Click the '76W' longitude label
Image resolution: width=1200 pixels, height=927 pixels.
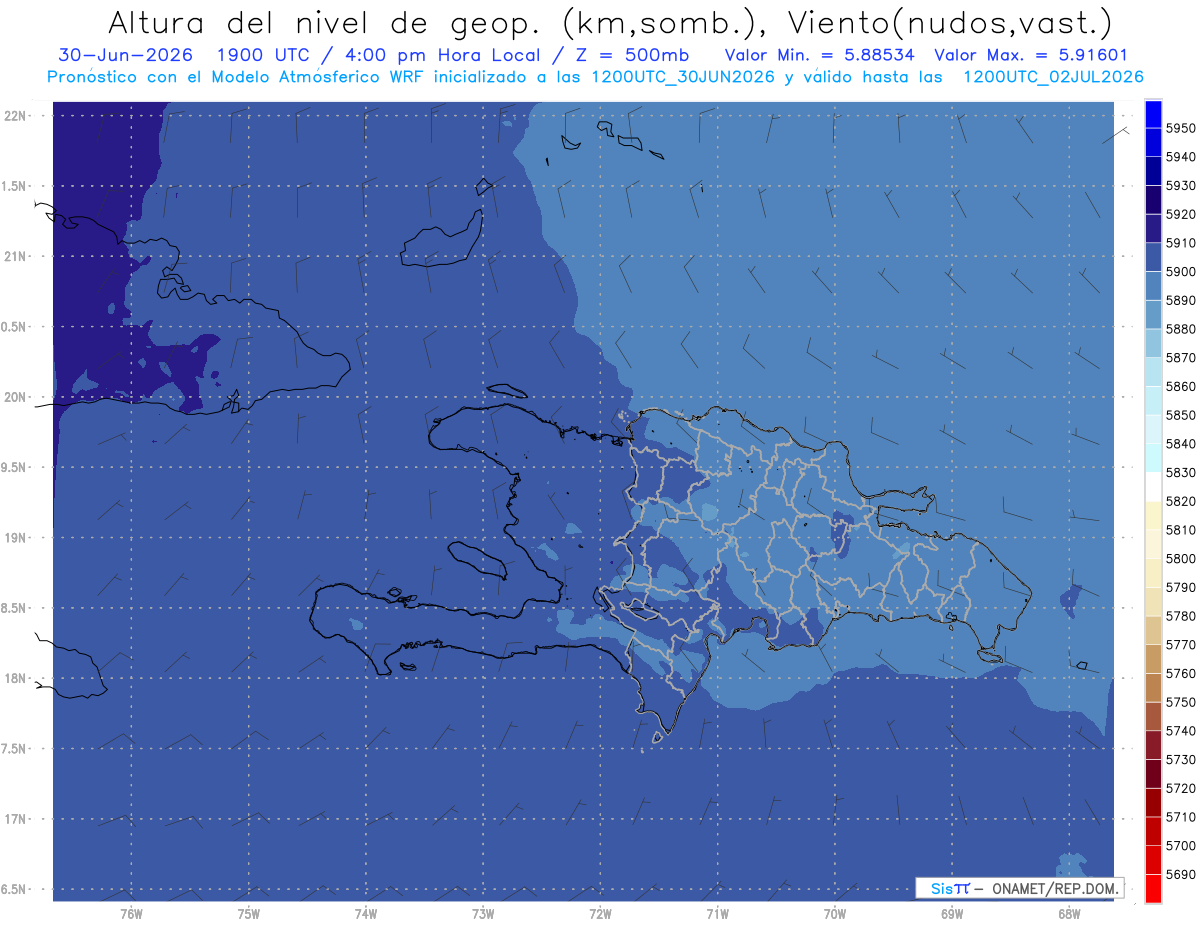[x=131, y=914]
